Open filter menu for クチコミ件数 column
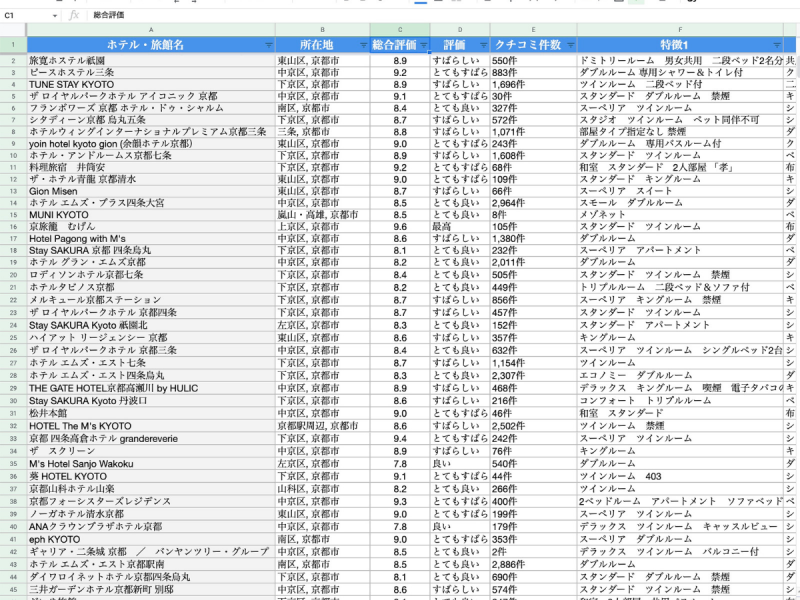The width and height of the screenshot is (800, 600). click(x=570, y=45)
